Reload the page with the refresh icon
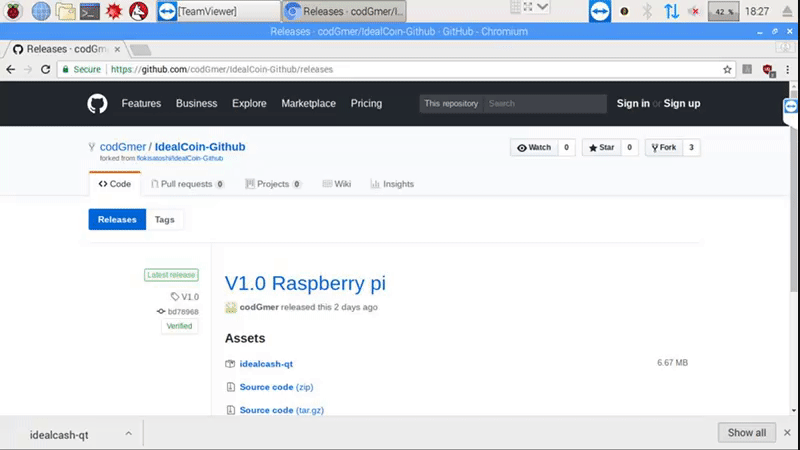Screen dimensions: 800x450 [x=45, y=69]
